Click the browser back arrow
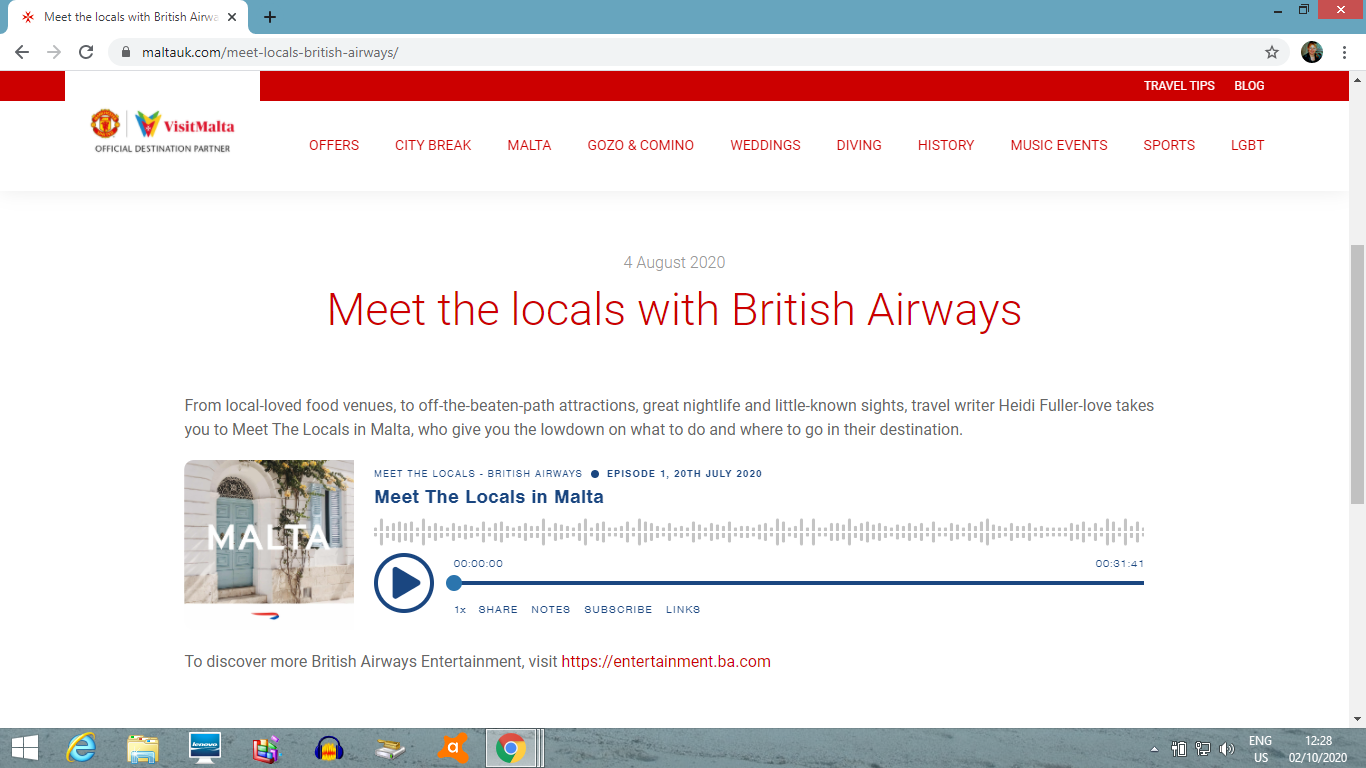 pos(22,52)
